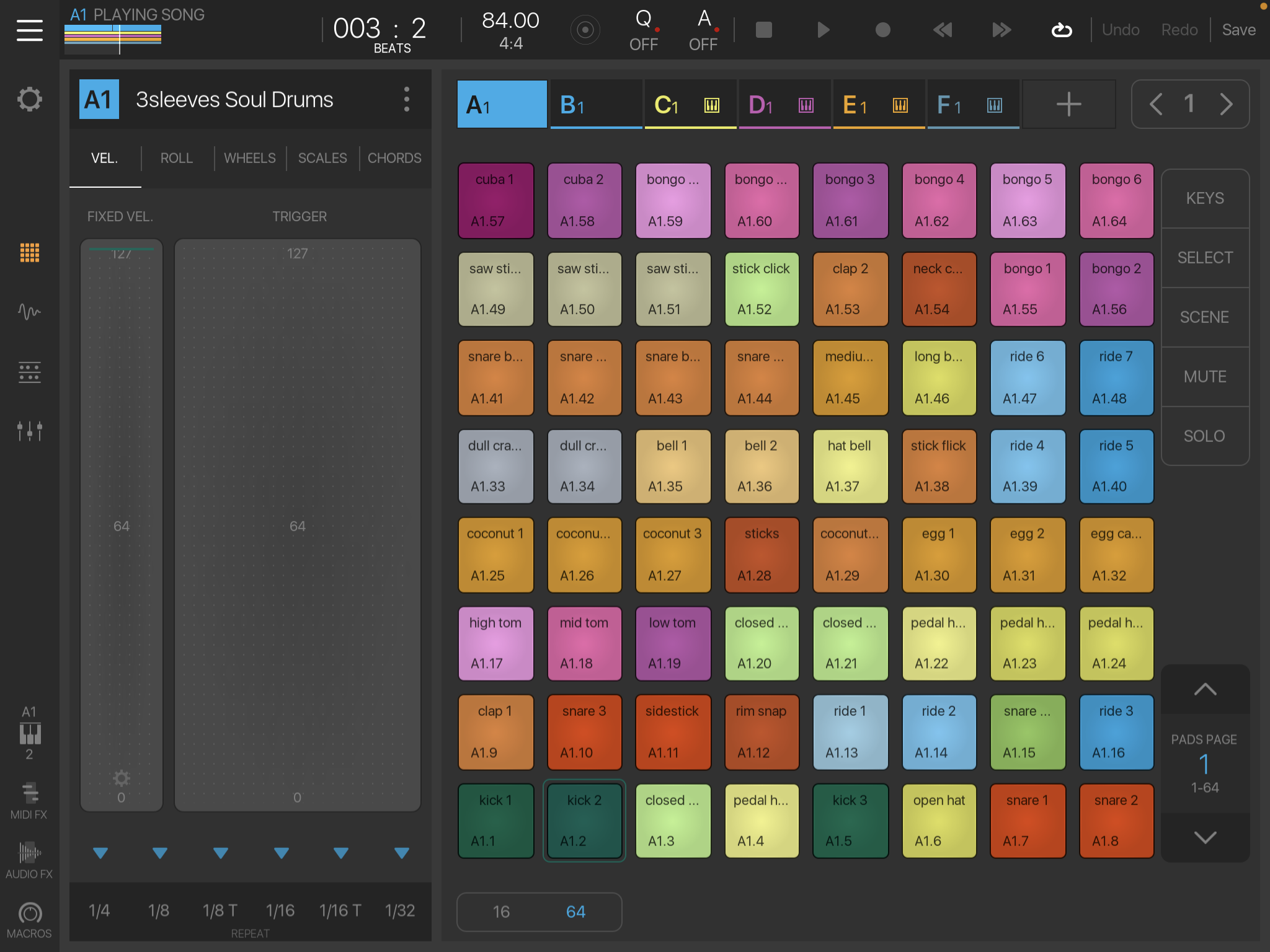Viewport: 1270px width, 952px height.
Task: Open MACROS knob panel
Action: tap(29, 920)
